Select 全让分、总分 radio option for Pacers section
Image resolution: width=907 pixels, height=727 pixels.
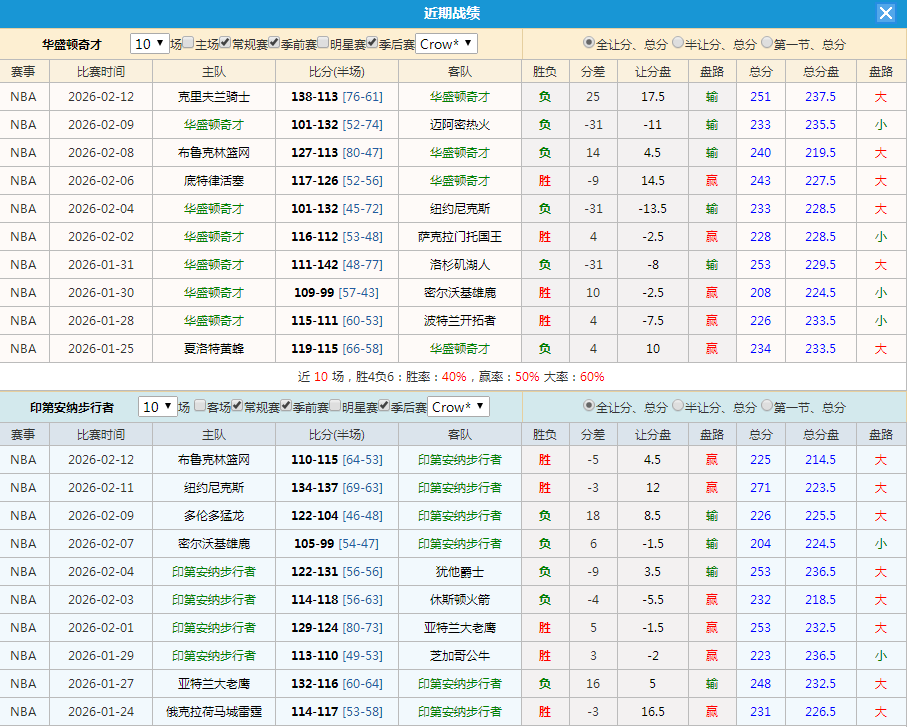(x=587, y=407)
